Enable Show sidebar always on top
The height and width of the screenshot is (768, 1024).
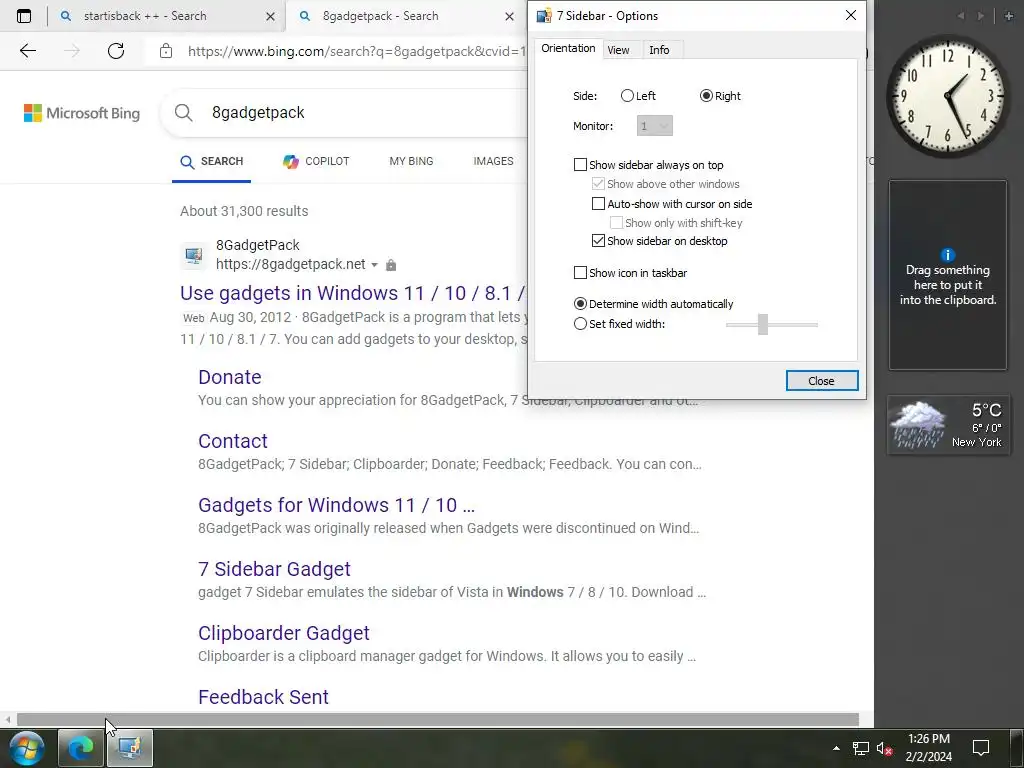click(x=580, y=165)
